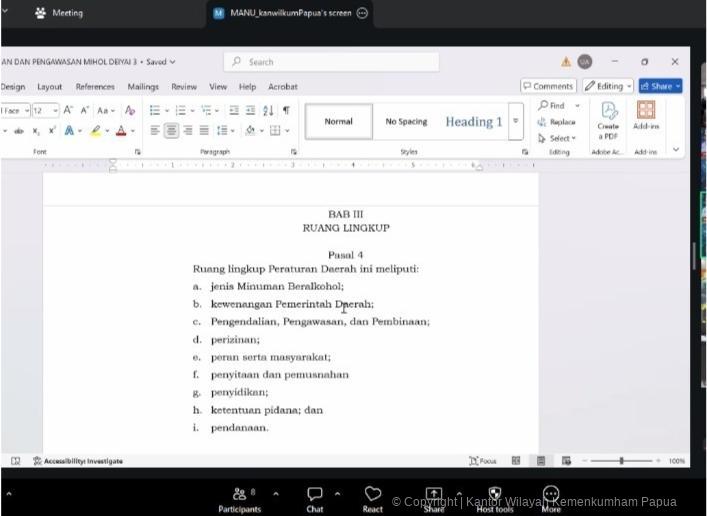Screen dimensions: 707x516
Task: Open Line and Paragraph Spacing options
Action: [222, 131]
